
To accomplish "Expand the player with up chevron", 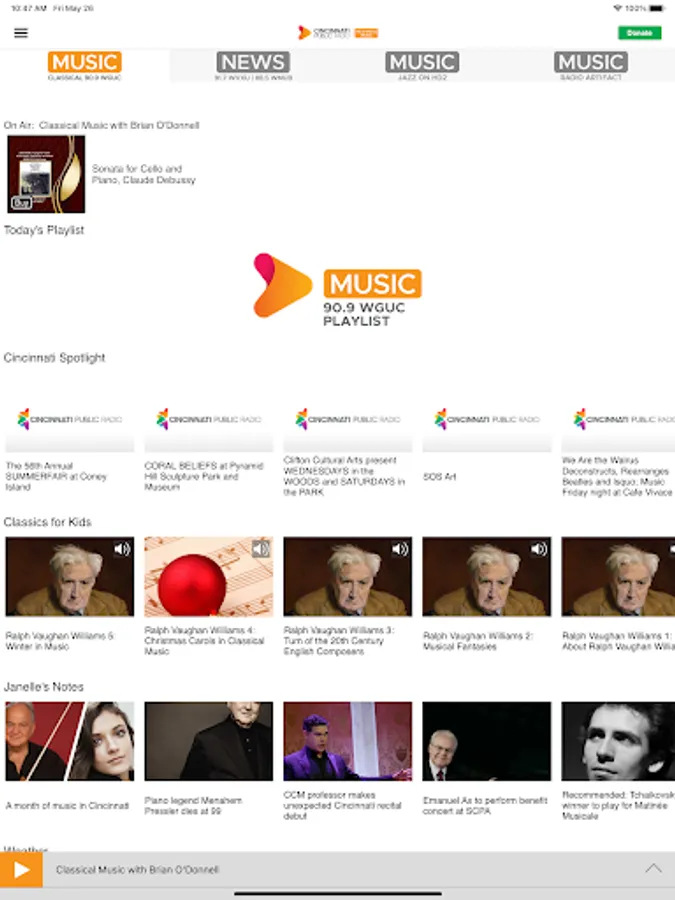I will (653, 868).
